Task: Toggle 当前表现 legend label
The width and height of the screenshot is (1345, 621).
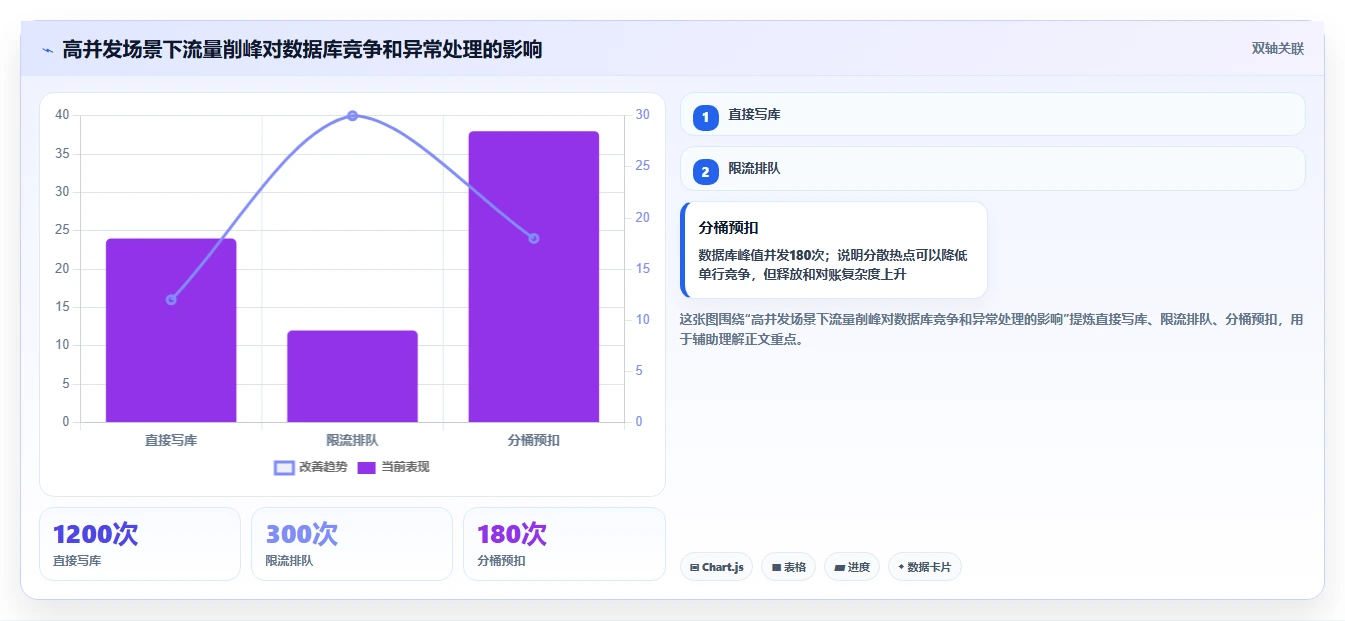Action: [405, 467]
